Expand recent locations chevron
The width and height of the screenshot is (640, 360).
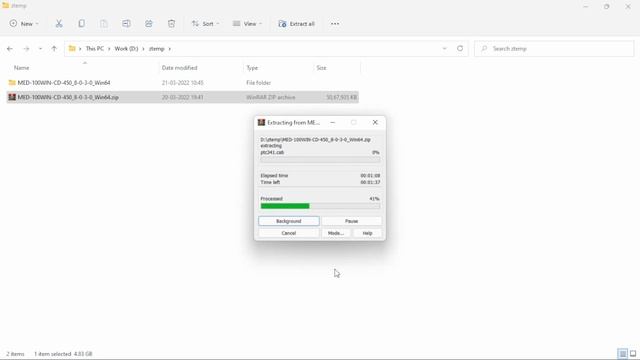click(40, 49)
